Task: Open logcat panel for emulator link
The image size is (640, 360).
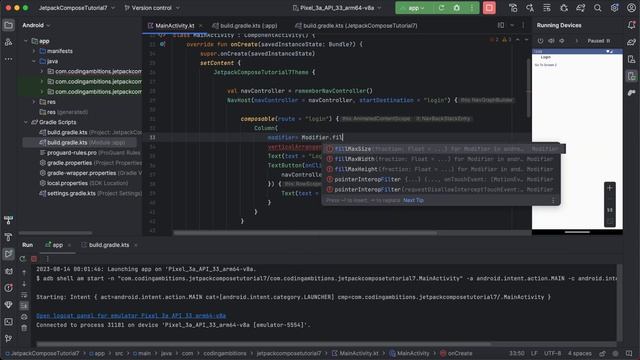Action: click(x=131, y=316)
